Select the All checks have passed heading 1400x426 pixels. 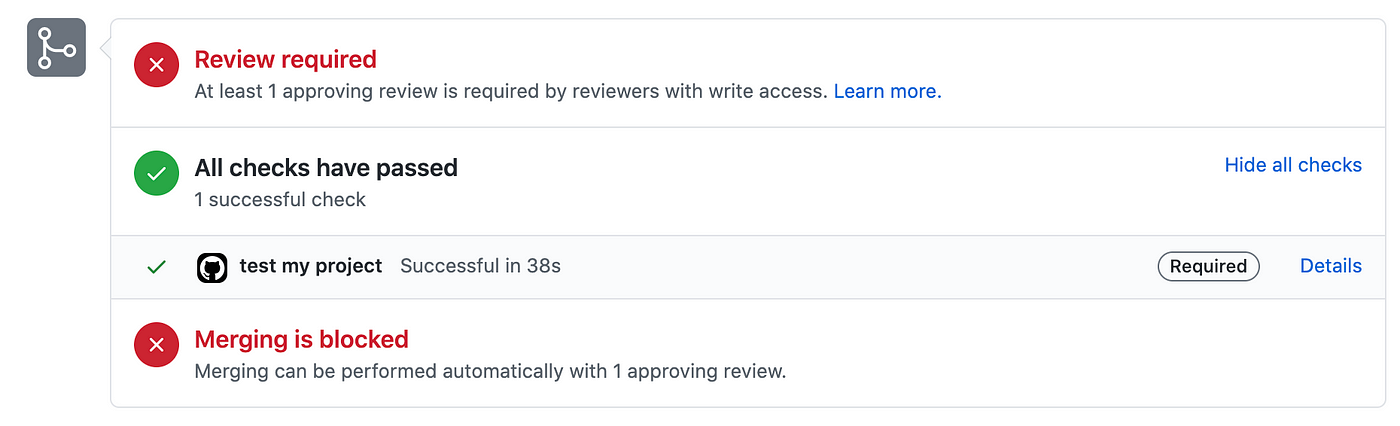coord(326,167)
